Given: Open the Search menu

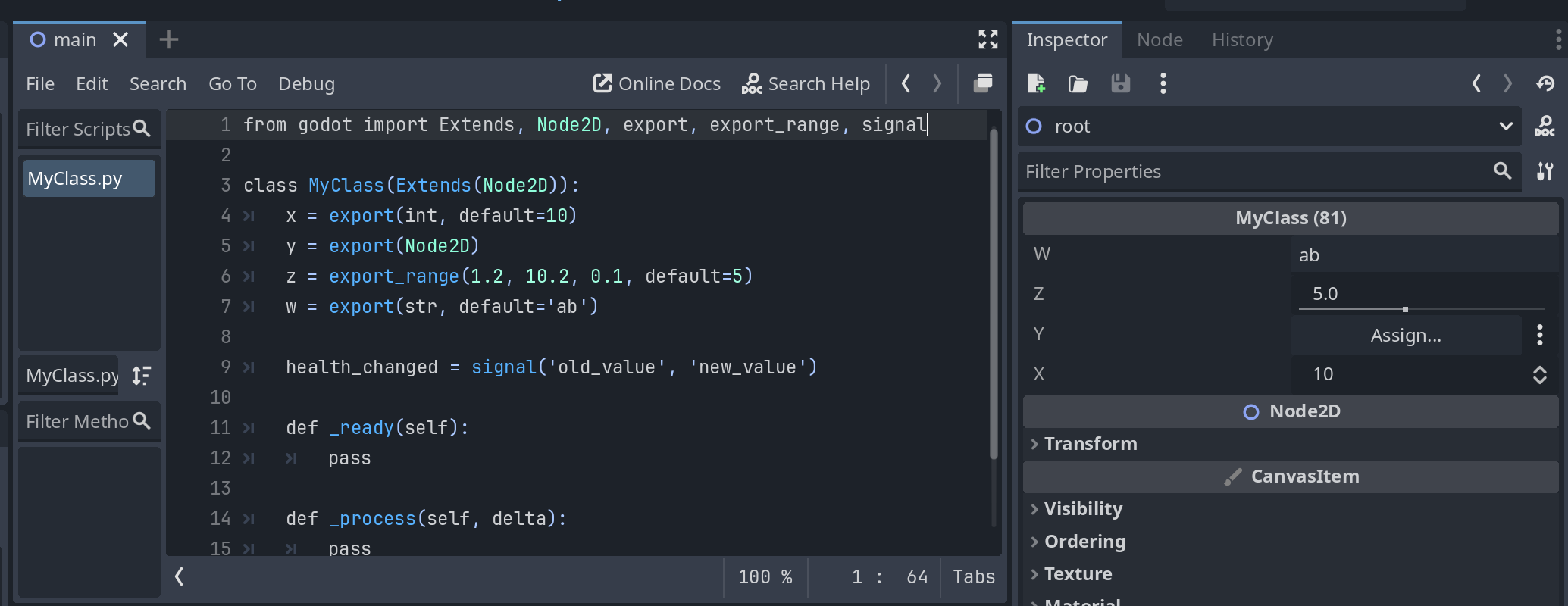Looking at the screenshot, I should (158, 83).
